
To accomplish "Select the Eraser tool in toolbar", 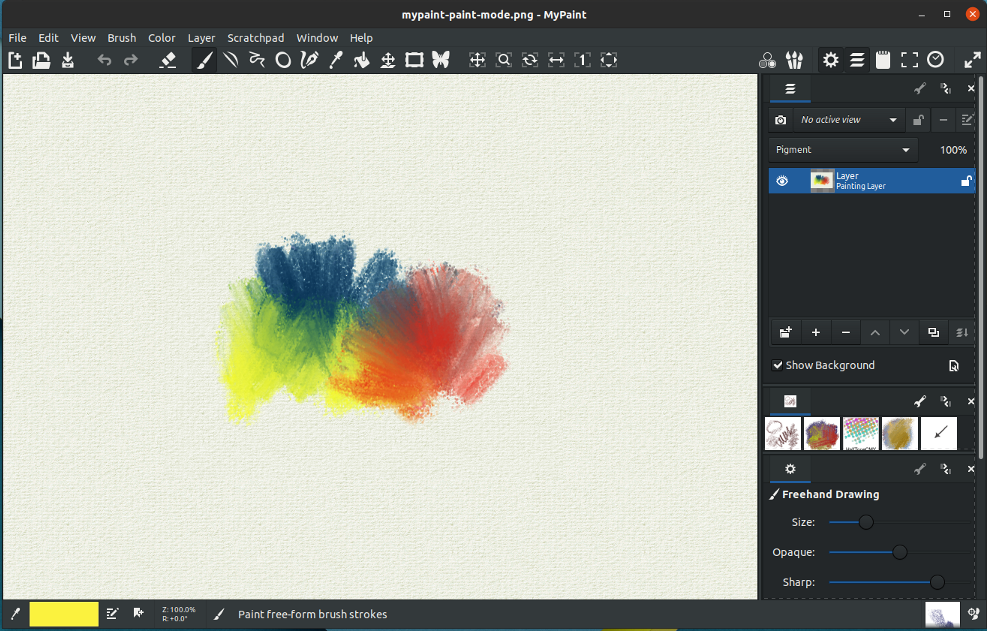I will pos(168,60).
